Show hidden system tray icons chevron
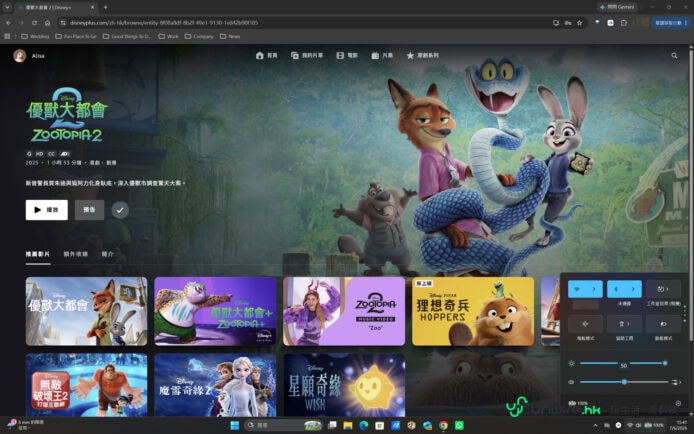 pyautogui.click(x=595, y=426)
